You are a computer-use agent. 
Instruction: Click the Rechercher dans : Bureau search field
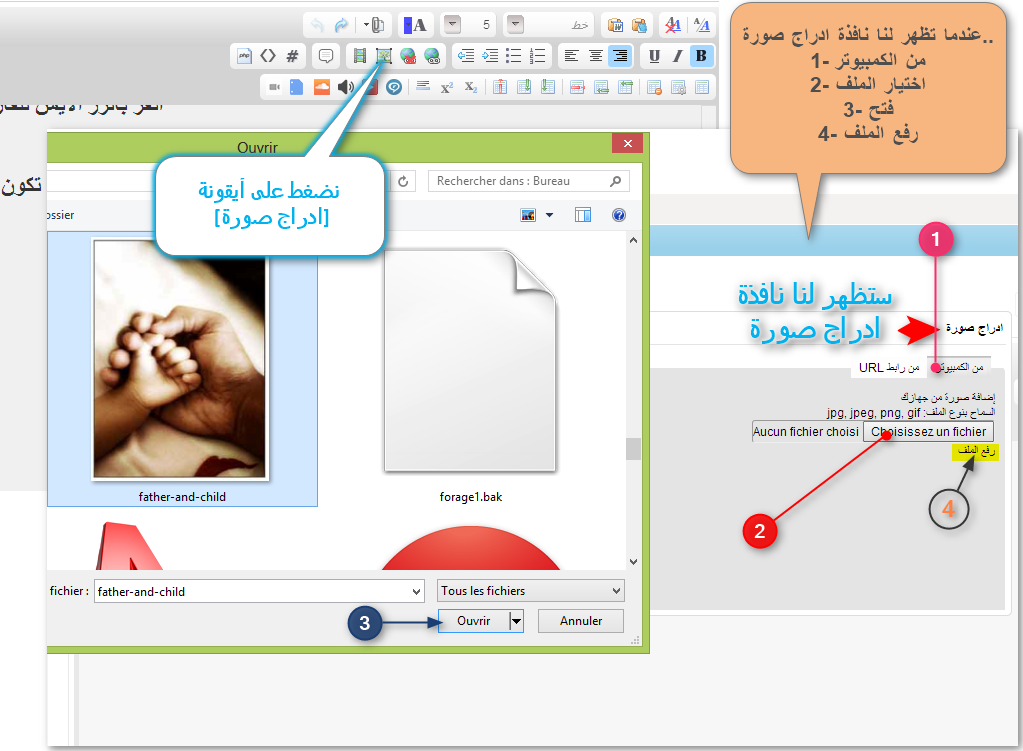[x=528, y=181]
